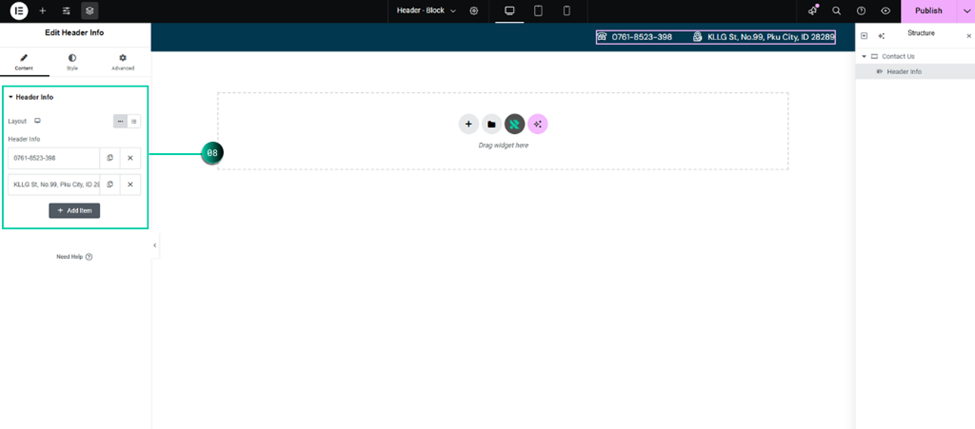Open the 0761-8523-398 repeater item
The image size is (975, 429).
[x=54, y=158]
